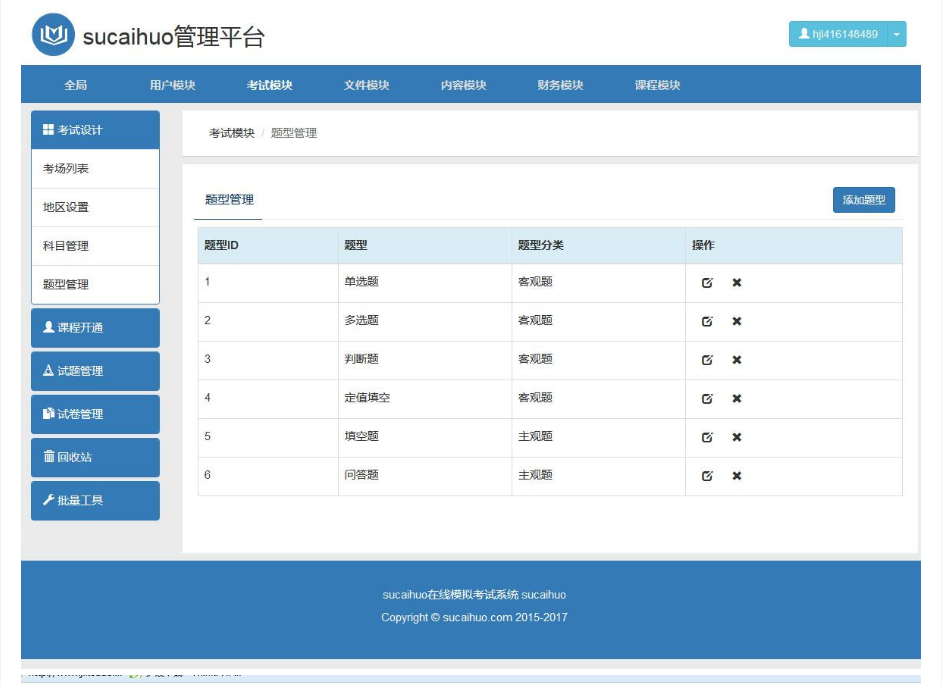Delete the 问答题 row
Viewport: 942px width, 686px height.
click(x=737, y=476)
